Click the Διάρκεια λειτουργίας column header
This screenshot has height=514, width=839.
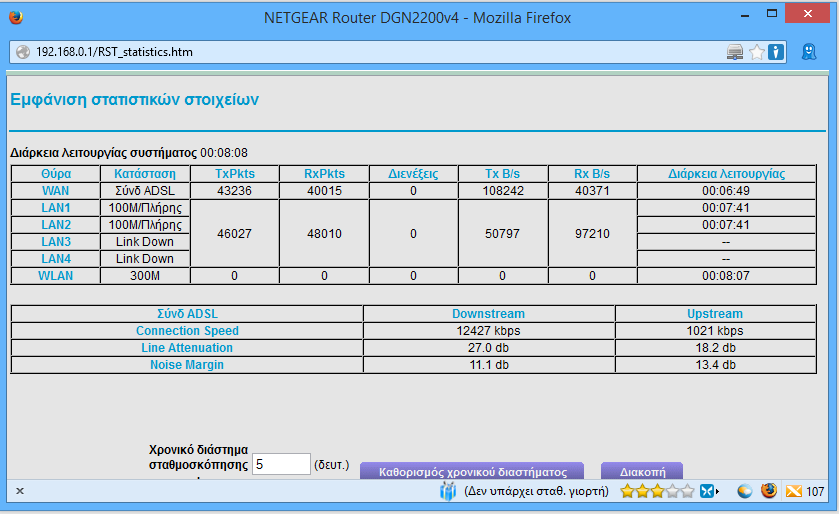[726, 174]
